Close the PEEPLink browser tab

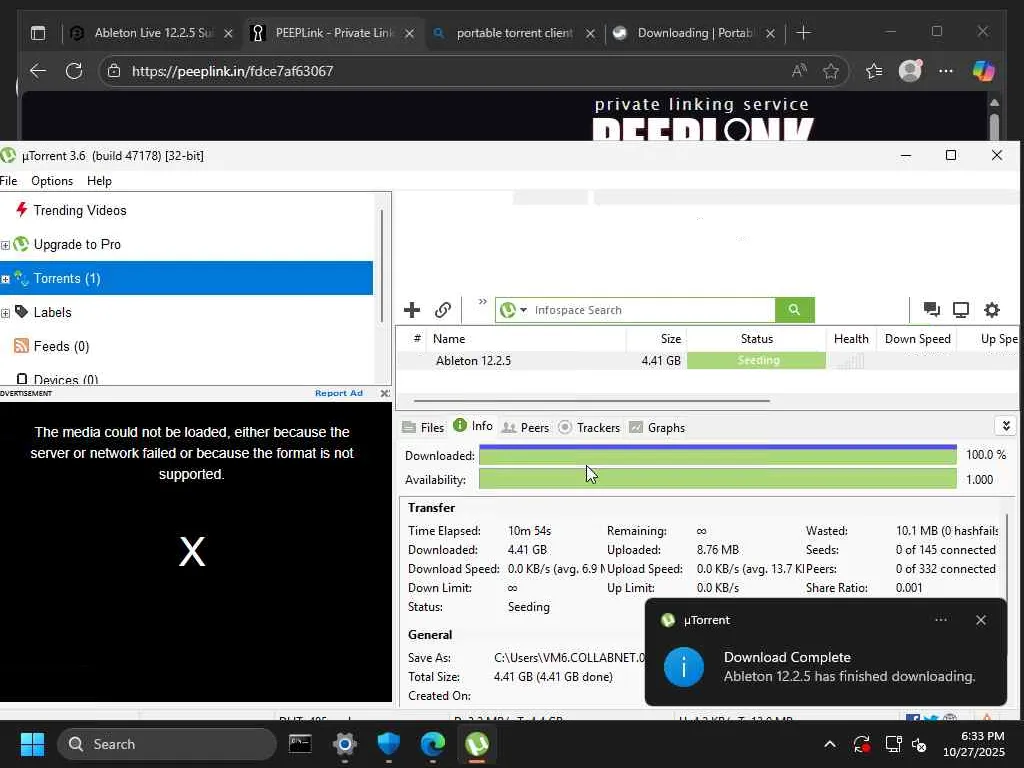(409, 33)
